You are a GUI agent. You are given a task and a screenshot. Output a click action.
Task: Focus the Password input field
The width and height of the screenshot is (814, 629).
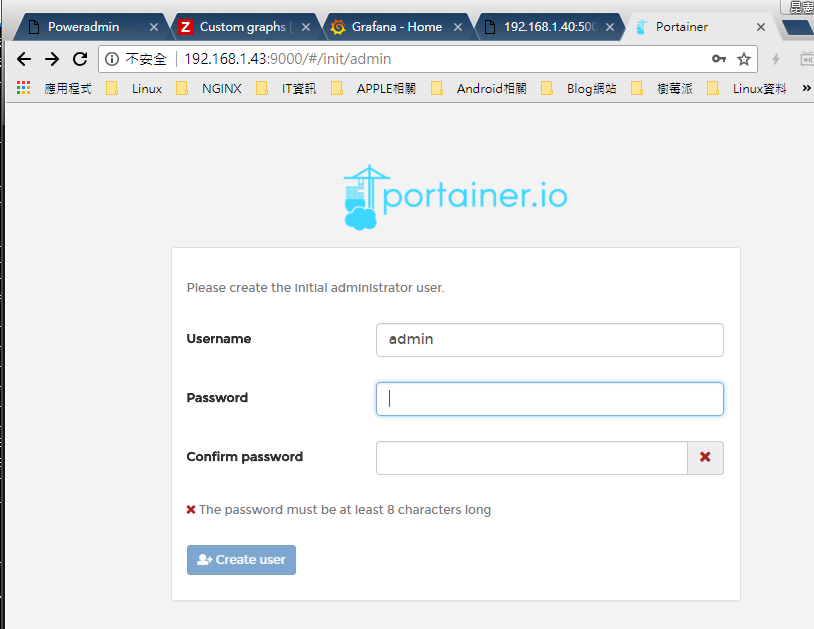point(550,399)
